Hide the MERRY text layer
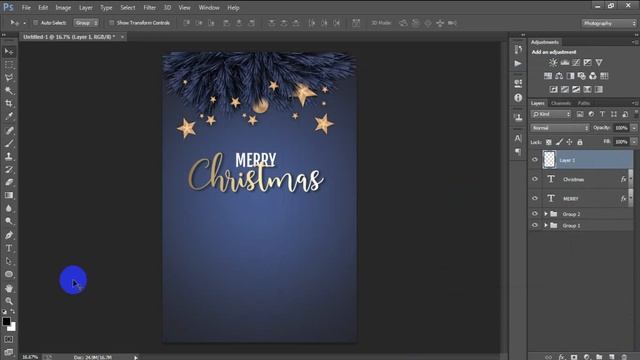The height and width of the screenshot is (360, 640). (x=535, y=198)
